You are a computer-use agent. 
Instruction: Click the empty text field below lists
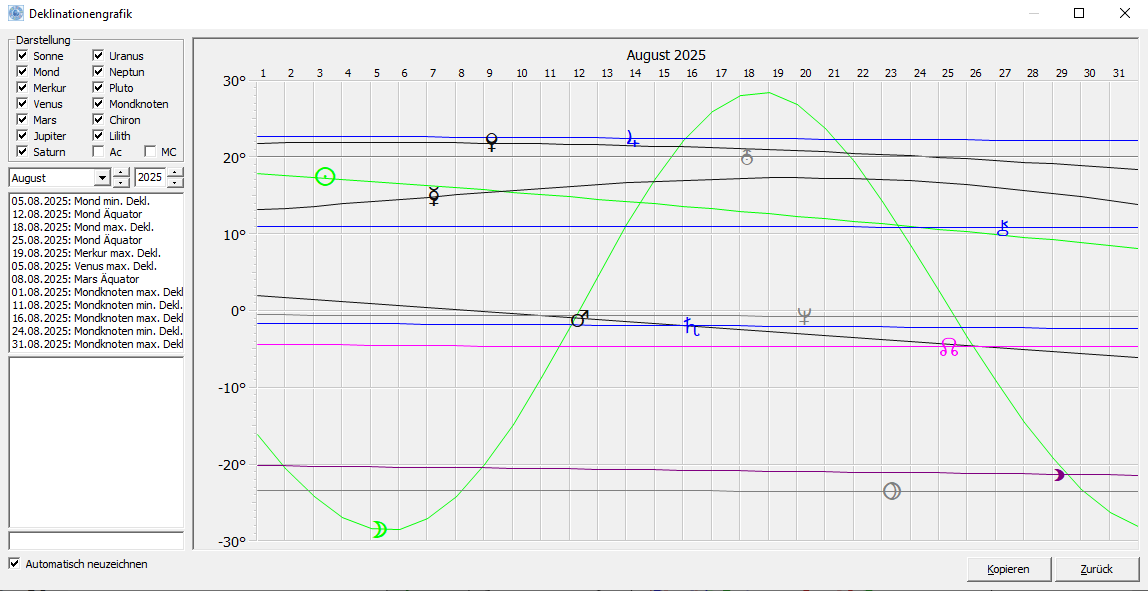coord(96,540)
